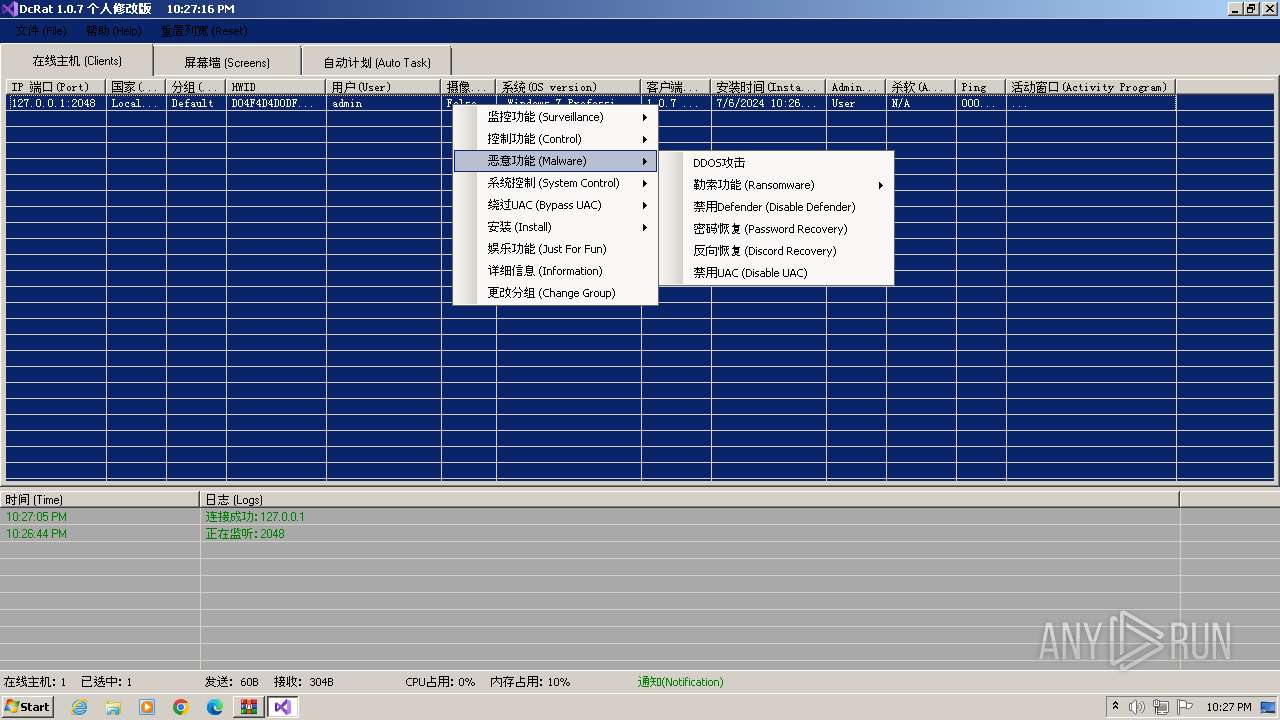The height and width of the screenshot is (720, 1280).
Task: Click the DcRat title bar app icon
Action: tap(9, 9)
